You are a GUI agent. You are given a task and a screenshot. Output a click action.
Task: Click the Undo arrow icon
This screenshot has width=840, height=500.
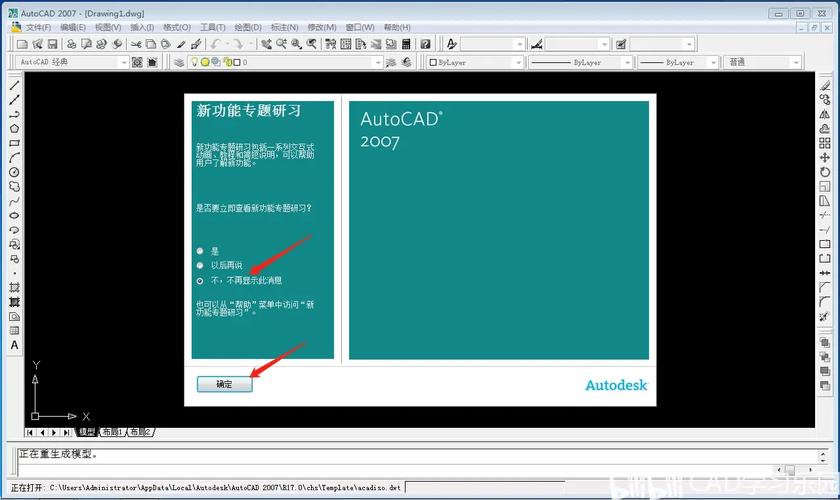tap(215, 44)
